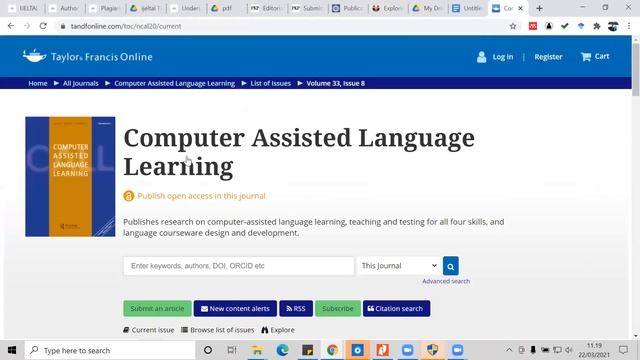This screenshot has height=360, width=640.
Task: Open the Windows Start menu
Action: click(12, 350)
